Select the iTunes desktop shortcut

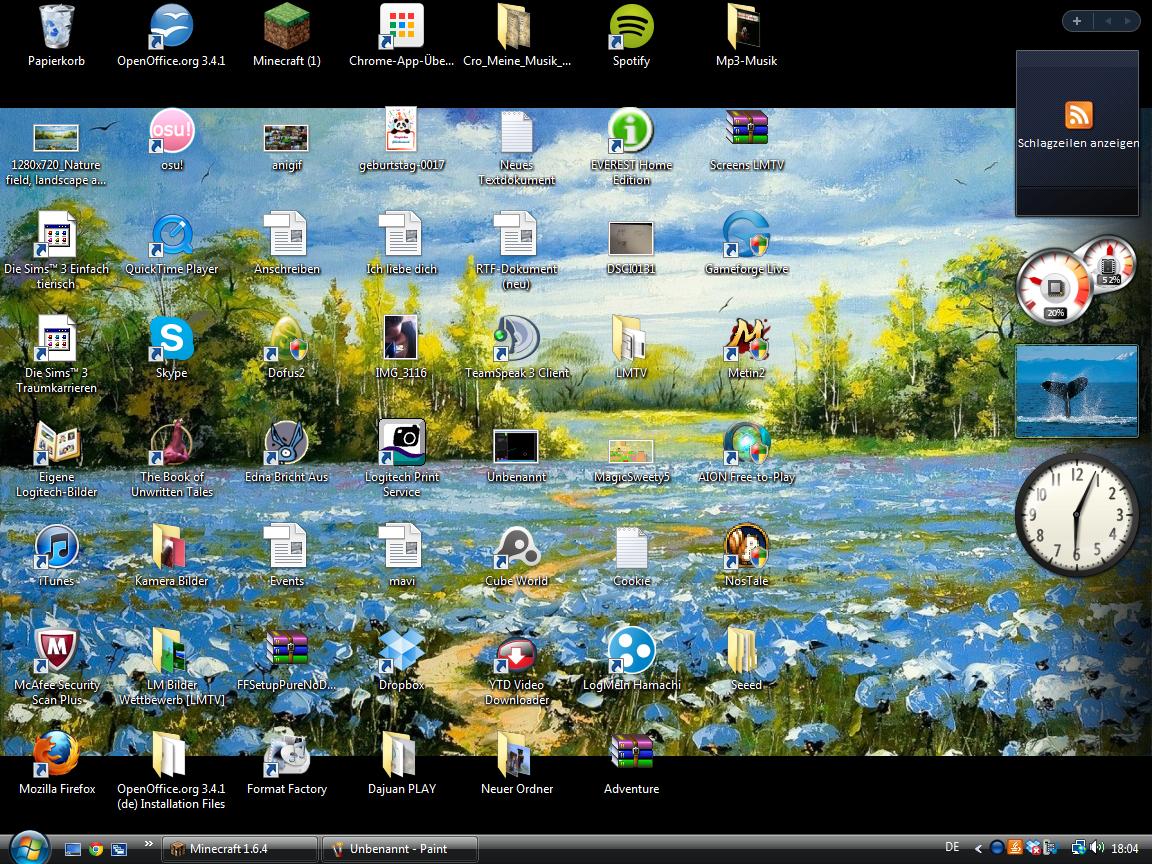(56, 548)
